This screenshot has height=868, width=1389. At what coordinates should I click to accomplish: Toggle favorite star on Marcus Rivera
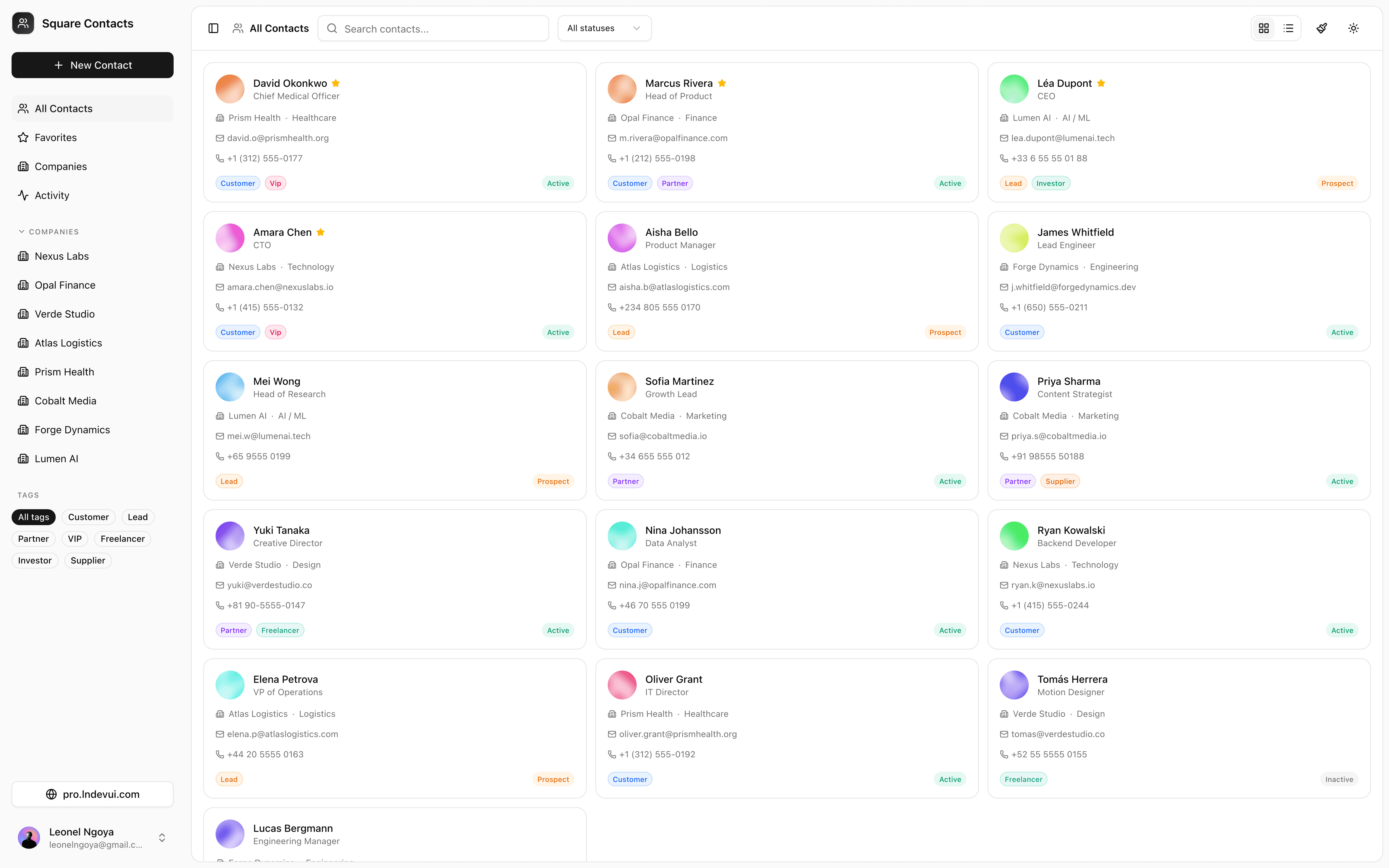(x=722, y=83)
